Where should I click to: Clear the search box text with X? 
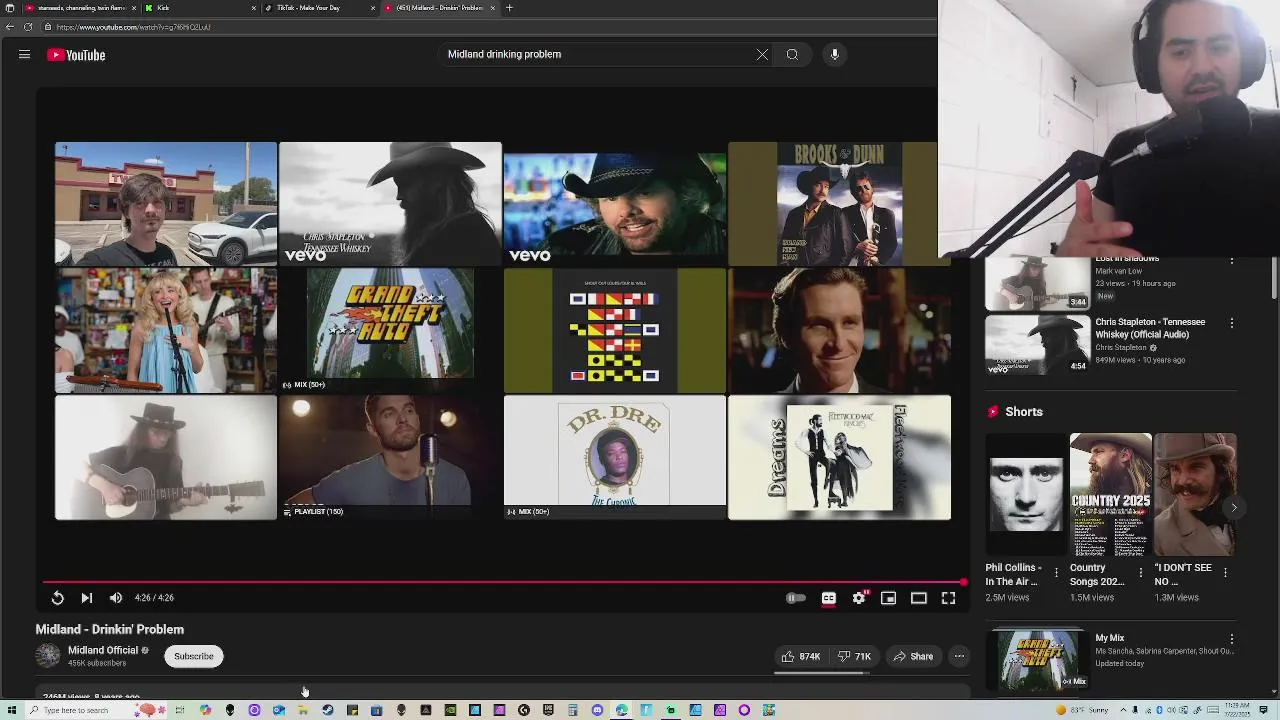click(x=762, y=54)
